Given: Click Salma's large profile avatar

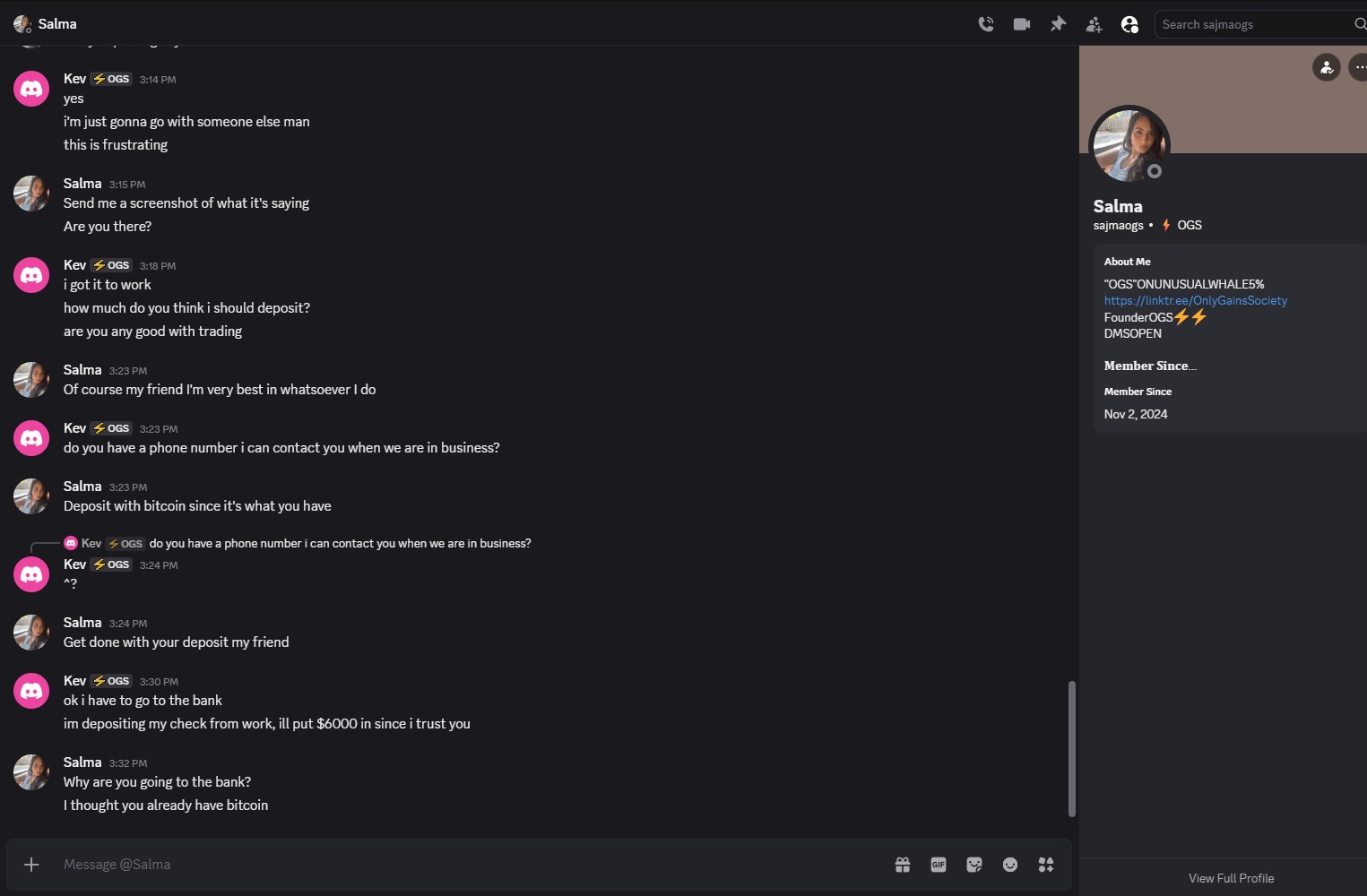Looking at the screenshot, I should [1129, 146].
